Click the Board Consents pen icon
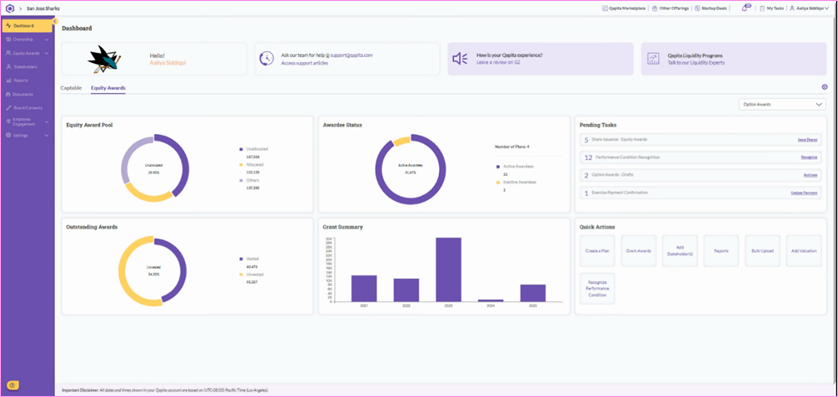 9,108
